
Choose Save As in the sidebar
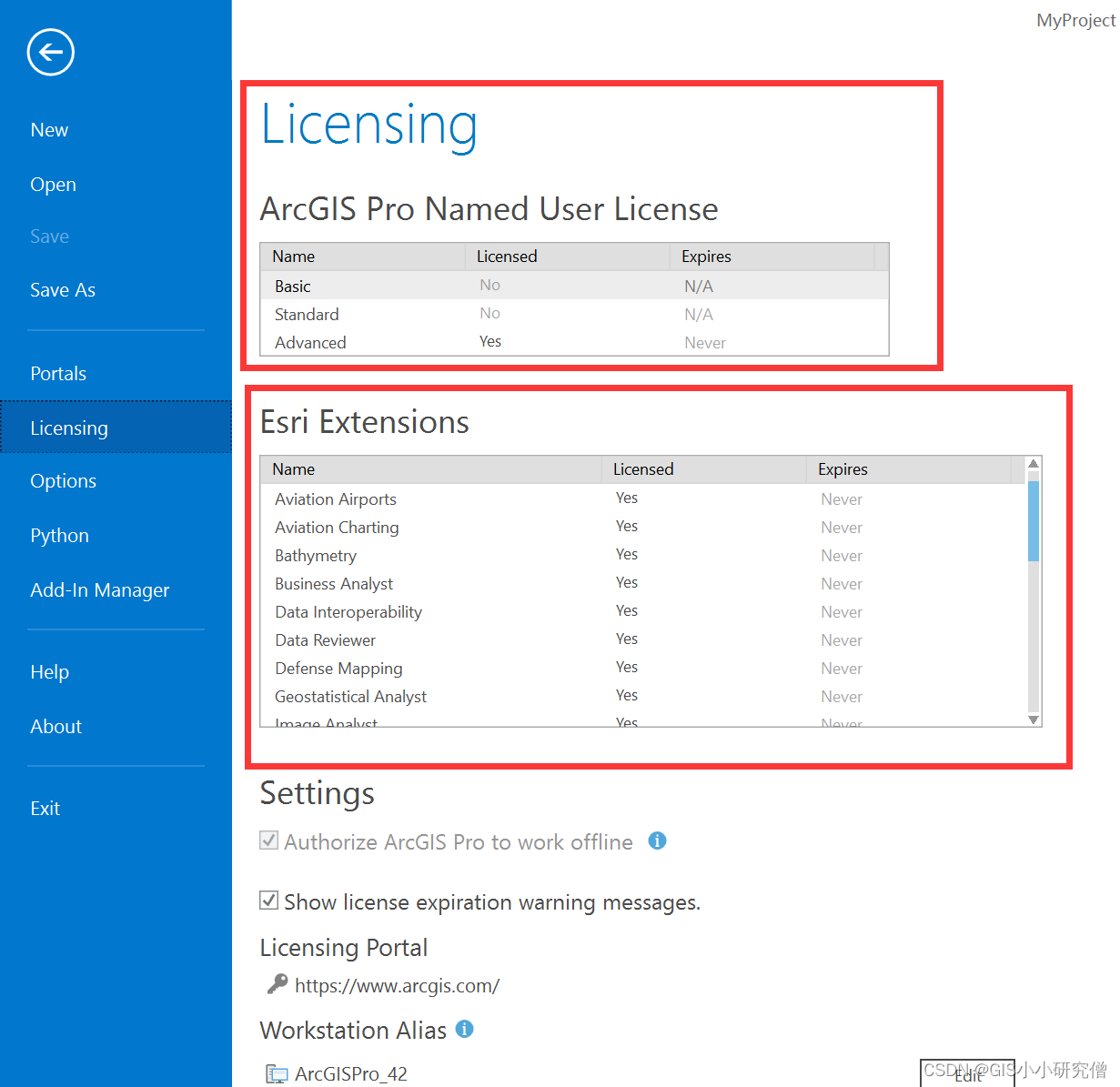[63, 290]
